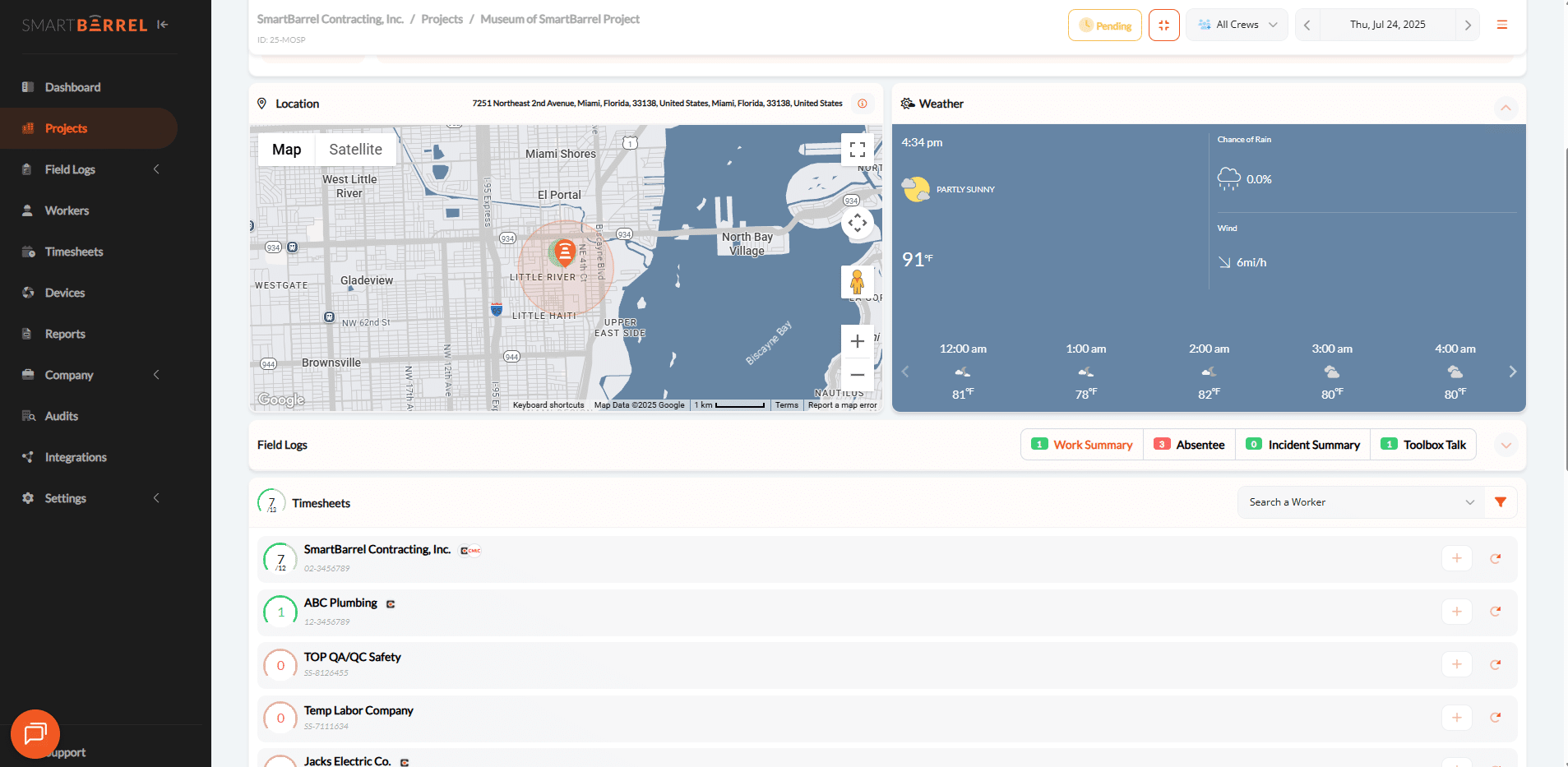Open the support chat bubble
The image size is (1568, 767).
click(35, 733)
